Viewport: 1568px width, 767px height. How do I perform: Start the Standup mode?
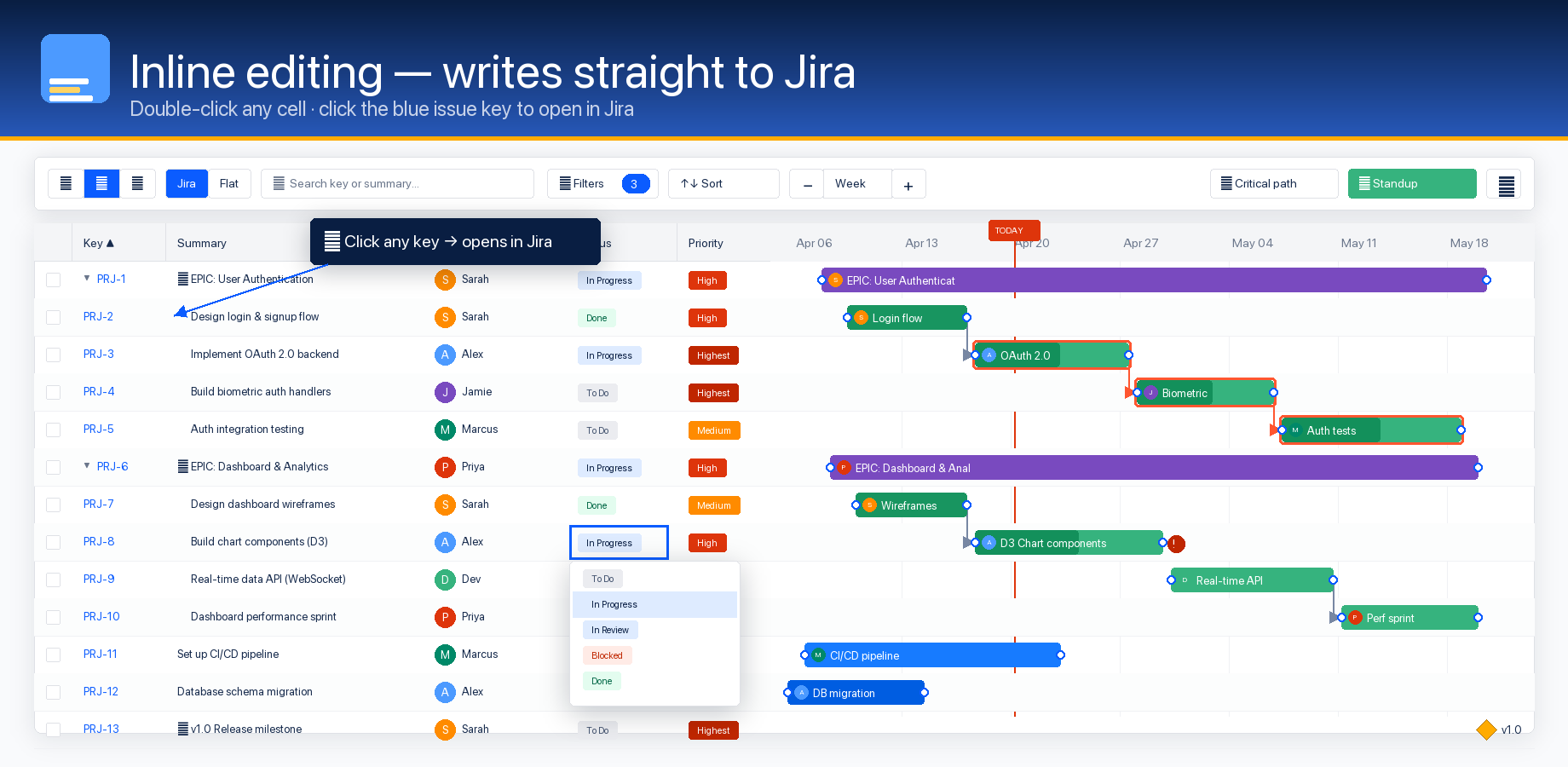coord(1411,183)
